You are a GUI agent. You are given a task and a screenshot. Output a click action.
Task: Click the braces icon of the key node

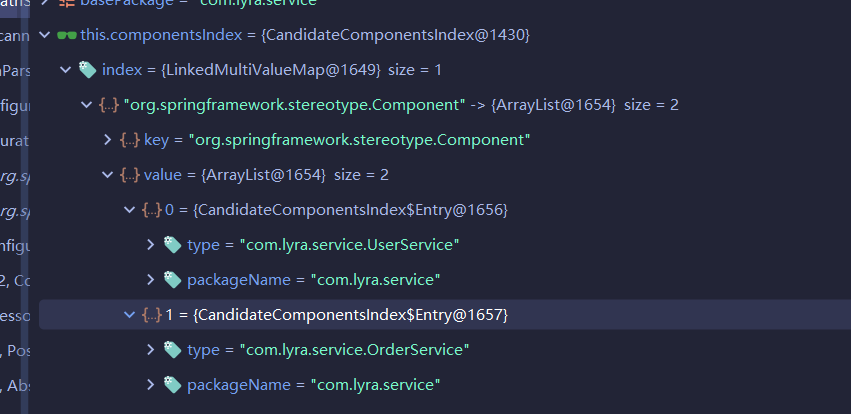(x=130, y=140)
